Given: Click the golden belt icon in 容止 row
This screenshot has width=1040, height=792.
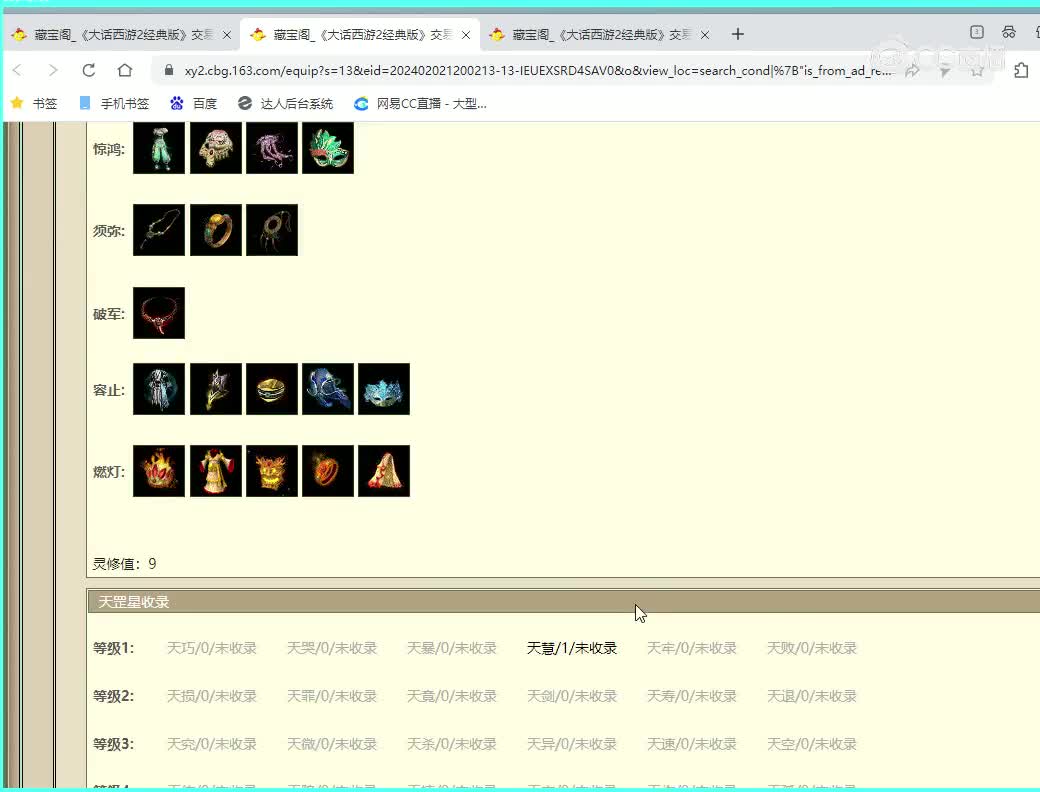Looking at the screenshot, I should pos(272,389).
